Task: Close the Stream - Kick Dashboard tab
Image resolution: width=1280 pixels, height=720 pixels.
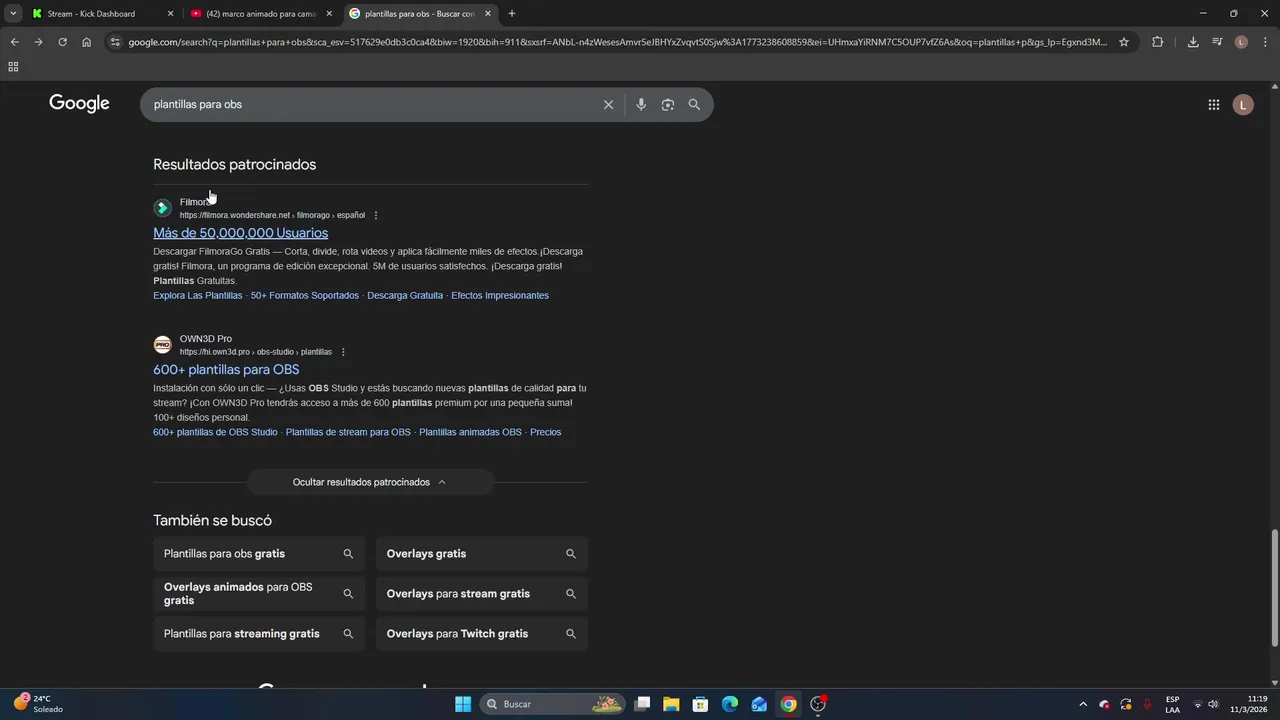Action: click(x=170, y=14)
